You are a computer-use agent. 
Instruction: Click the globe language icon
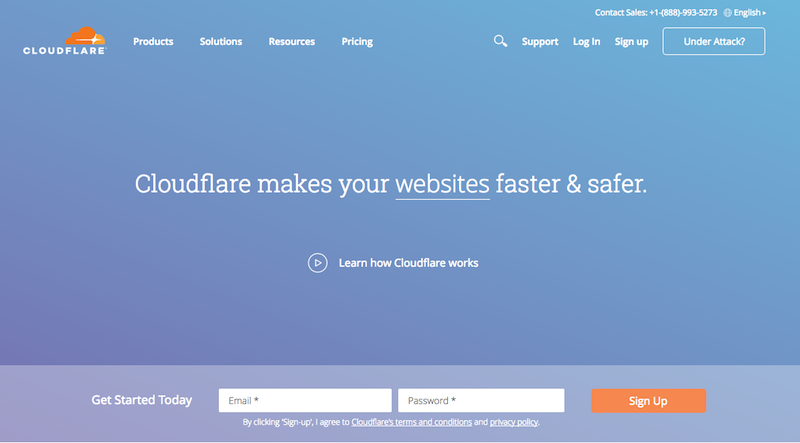pyautogui.click(x=728, y=13)
